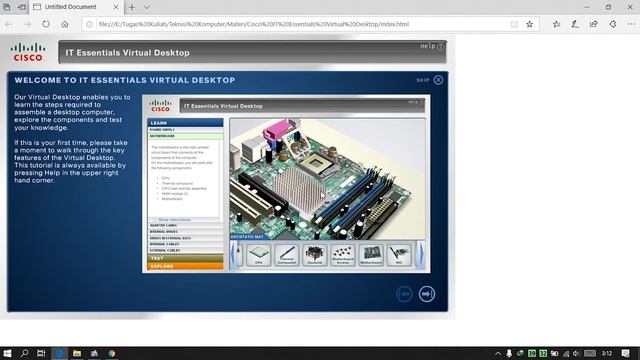Select the TEST tab in the tutorial preview

pyautogui.click(x=185, y=258)
